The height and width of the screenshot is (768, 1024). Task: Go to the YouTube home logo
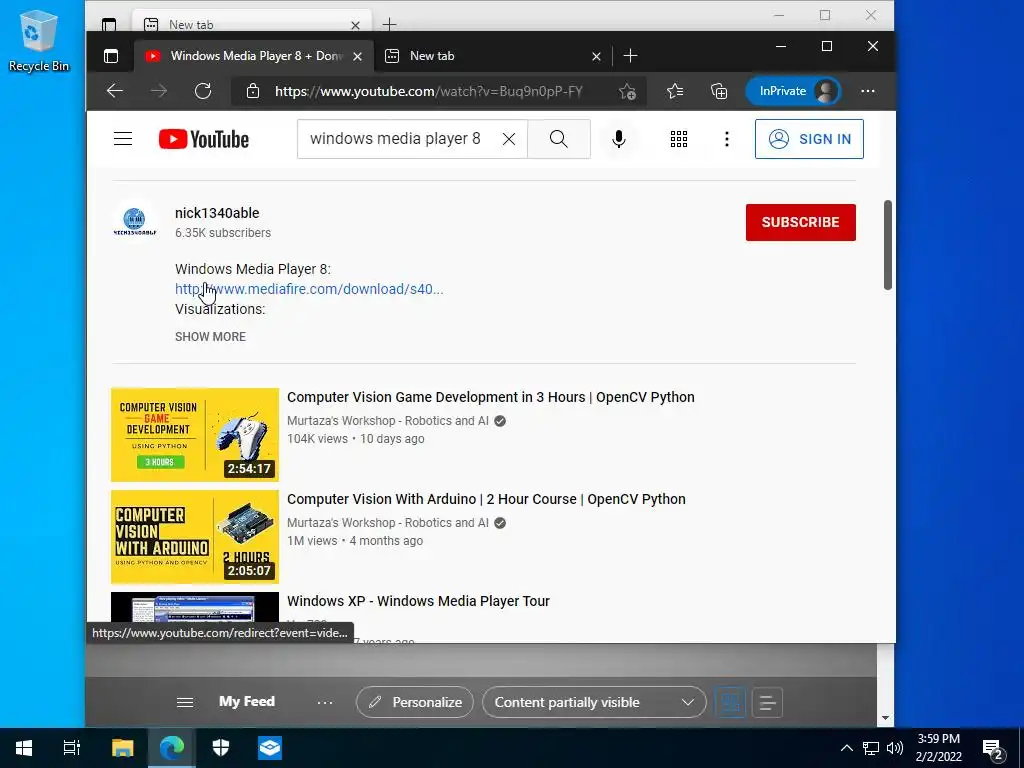[x=204, y=139]
